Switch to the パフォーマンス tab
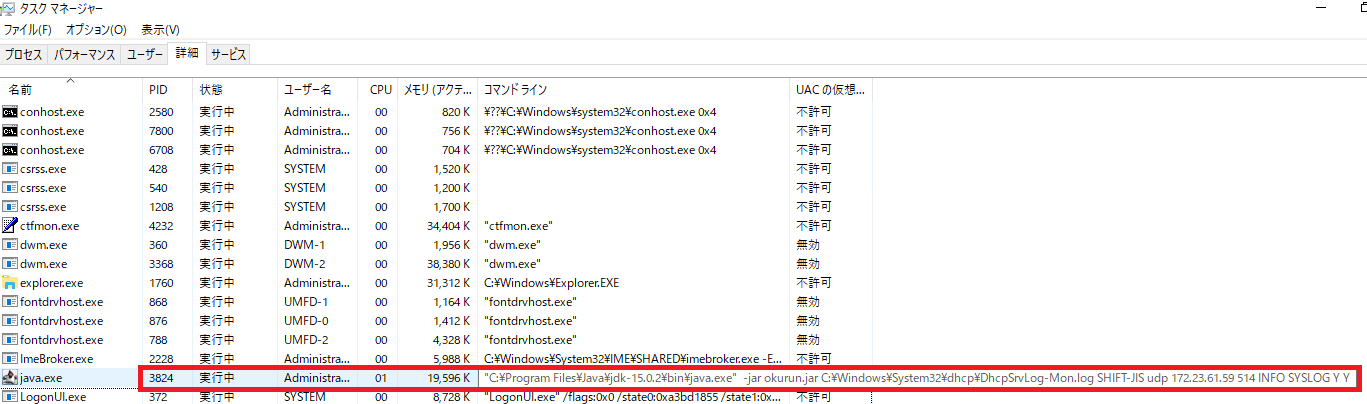The height and width of the screenshot is (404, 1367). (x=84, y=54)
